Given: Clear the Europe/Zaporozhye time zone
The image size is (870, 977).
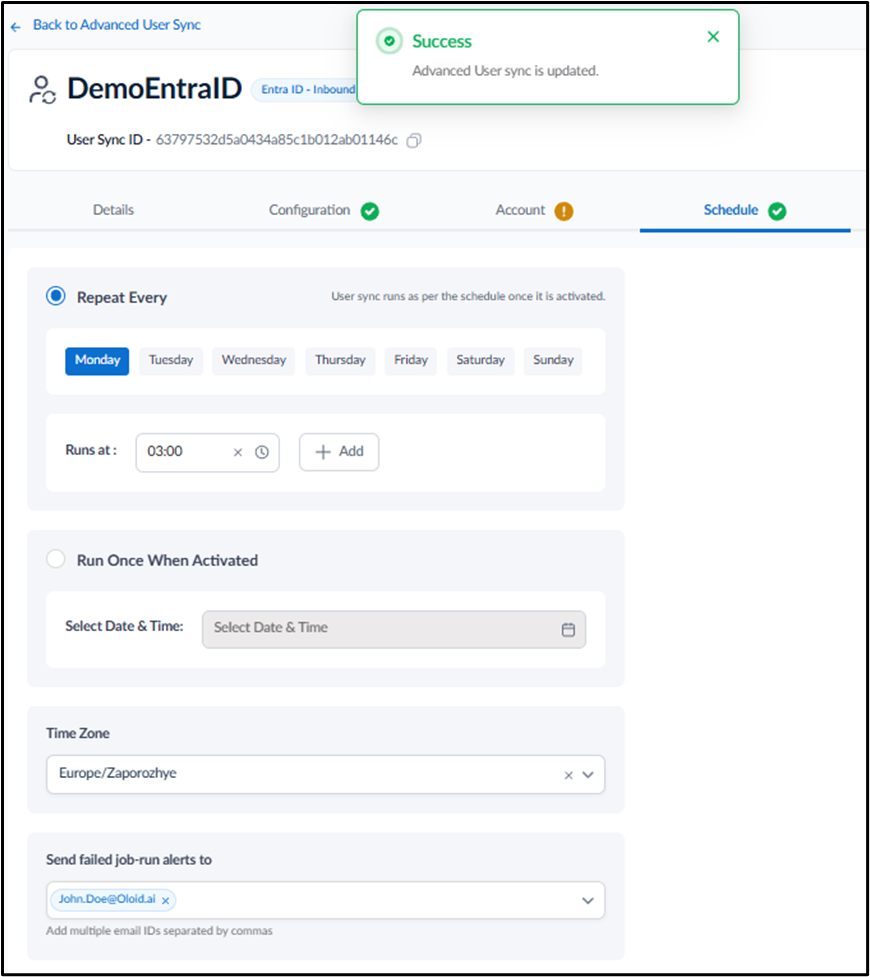Looking at the screenshot, I should pos(568,775).
